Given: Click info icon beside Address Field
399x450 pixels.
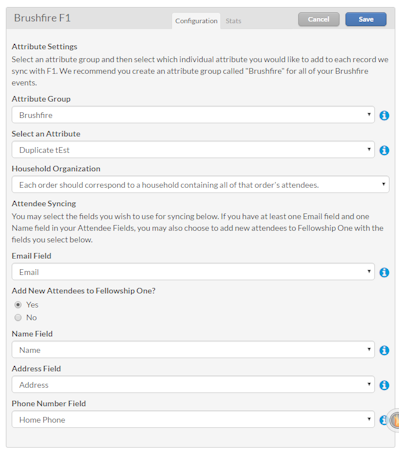Looking at the screenshot, I should [x=384, y=385].
